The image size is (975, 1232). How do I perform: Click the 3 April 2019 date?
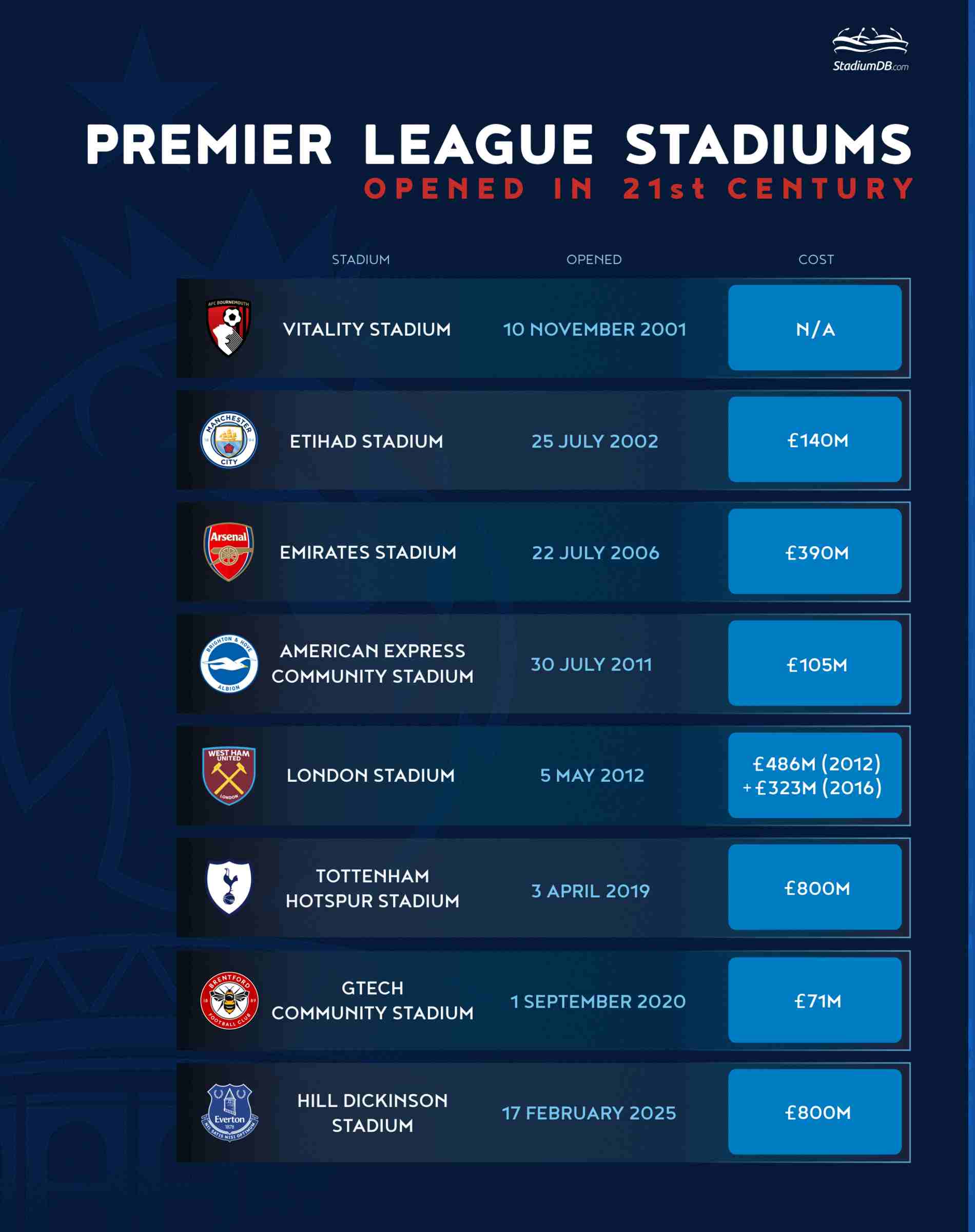(x=590, y=891)
